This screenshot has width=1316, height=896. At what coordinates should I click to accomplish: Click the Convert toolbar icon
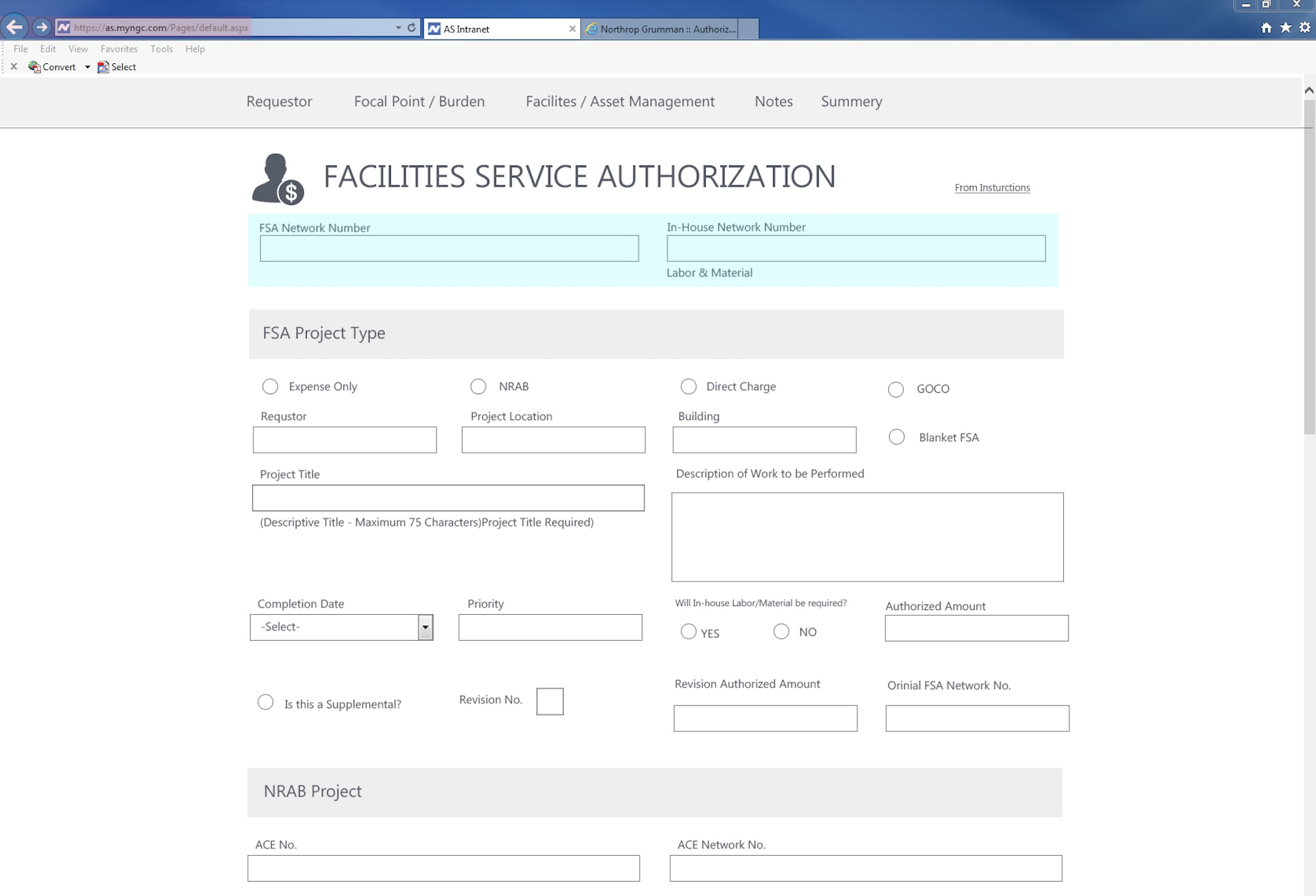(35, 67)
